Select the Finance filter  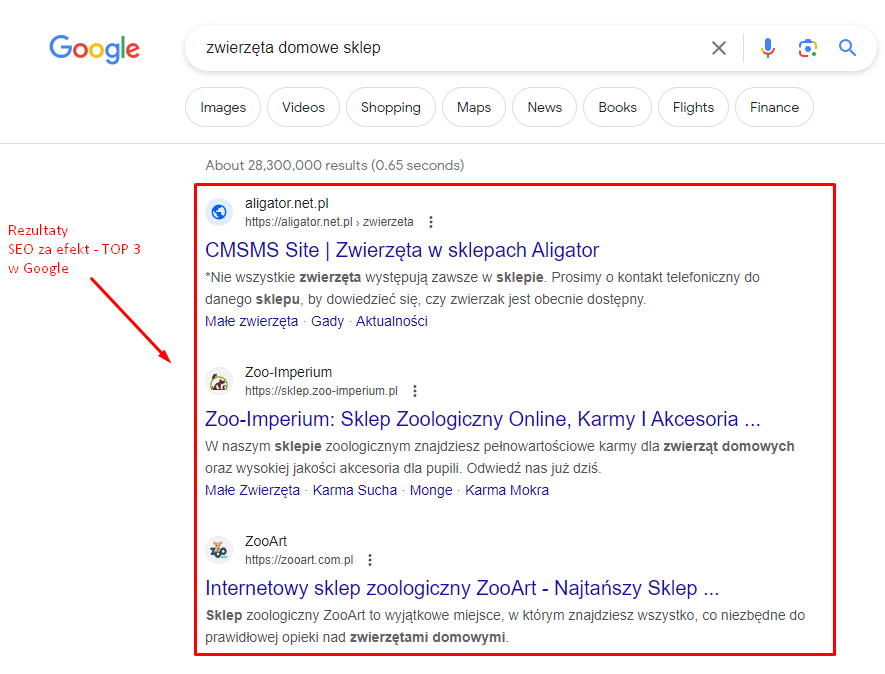pos(774,107)
